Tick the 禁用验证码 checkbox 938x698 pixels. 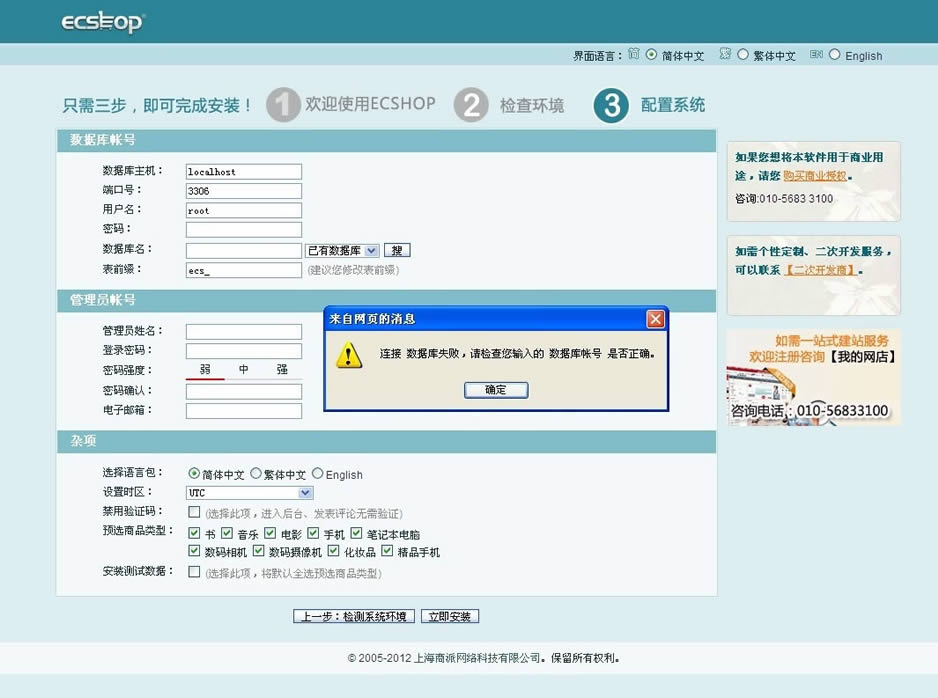pos(194,512)
